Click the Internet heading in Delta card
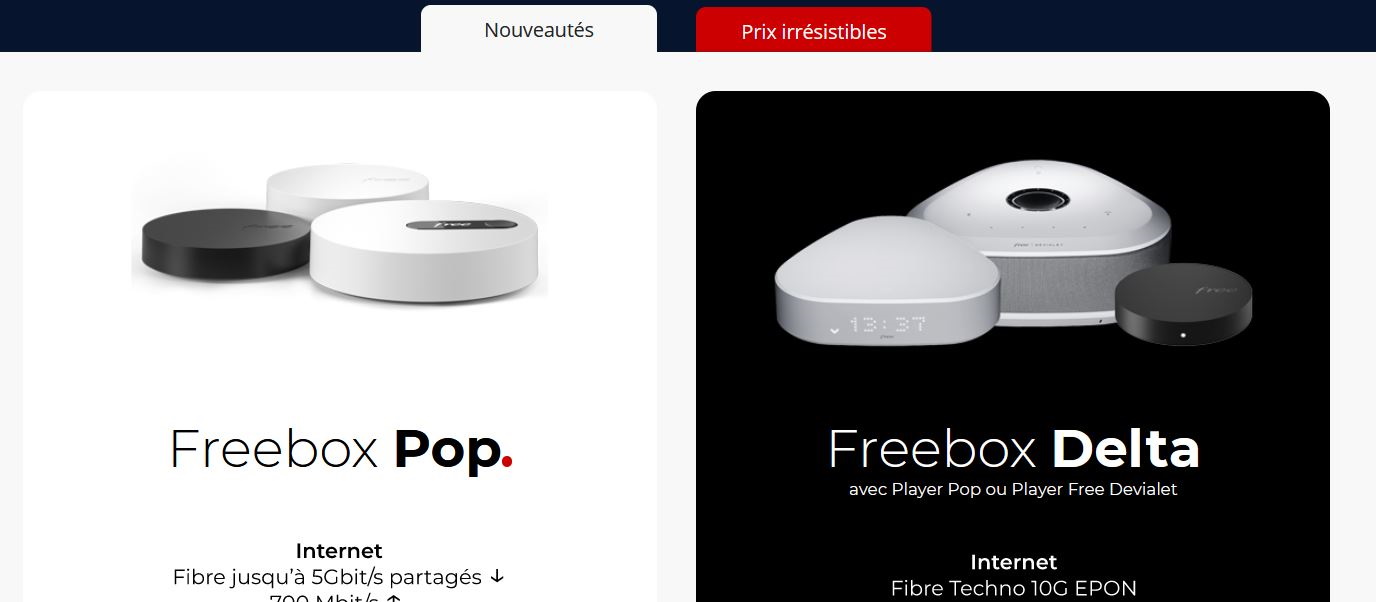Image resolution: width=1376 pixels, height=602 pixels. (x=1013, y=562)
